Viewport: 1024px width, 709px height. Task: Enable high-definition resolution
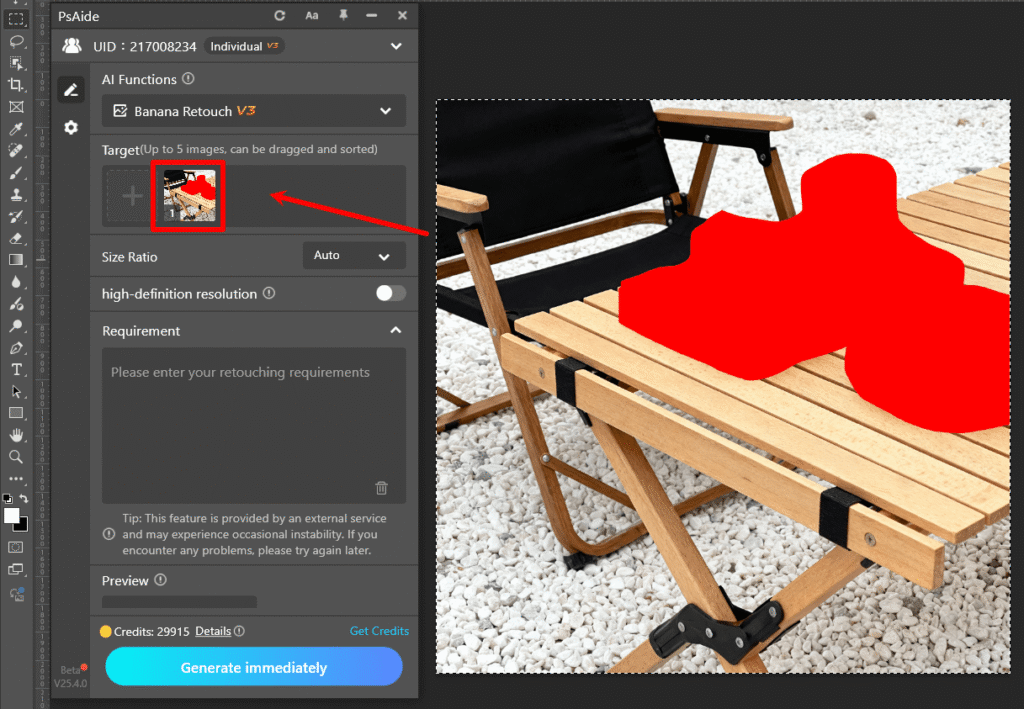coord(390,294)
